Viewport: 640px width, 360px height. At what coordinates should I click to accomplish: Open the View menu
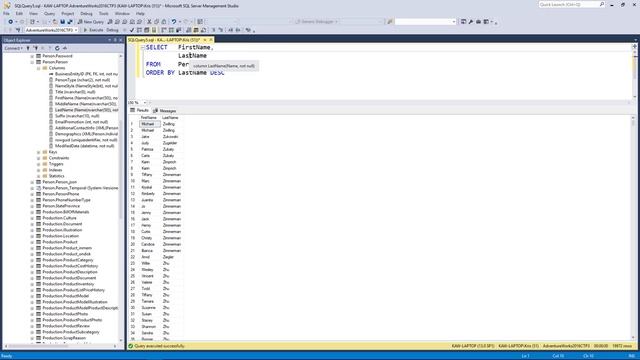[33, 13]
